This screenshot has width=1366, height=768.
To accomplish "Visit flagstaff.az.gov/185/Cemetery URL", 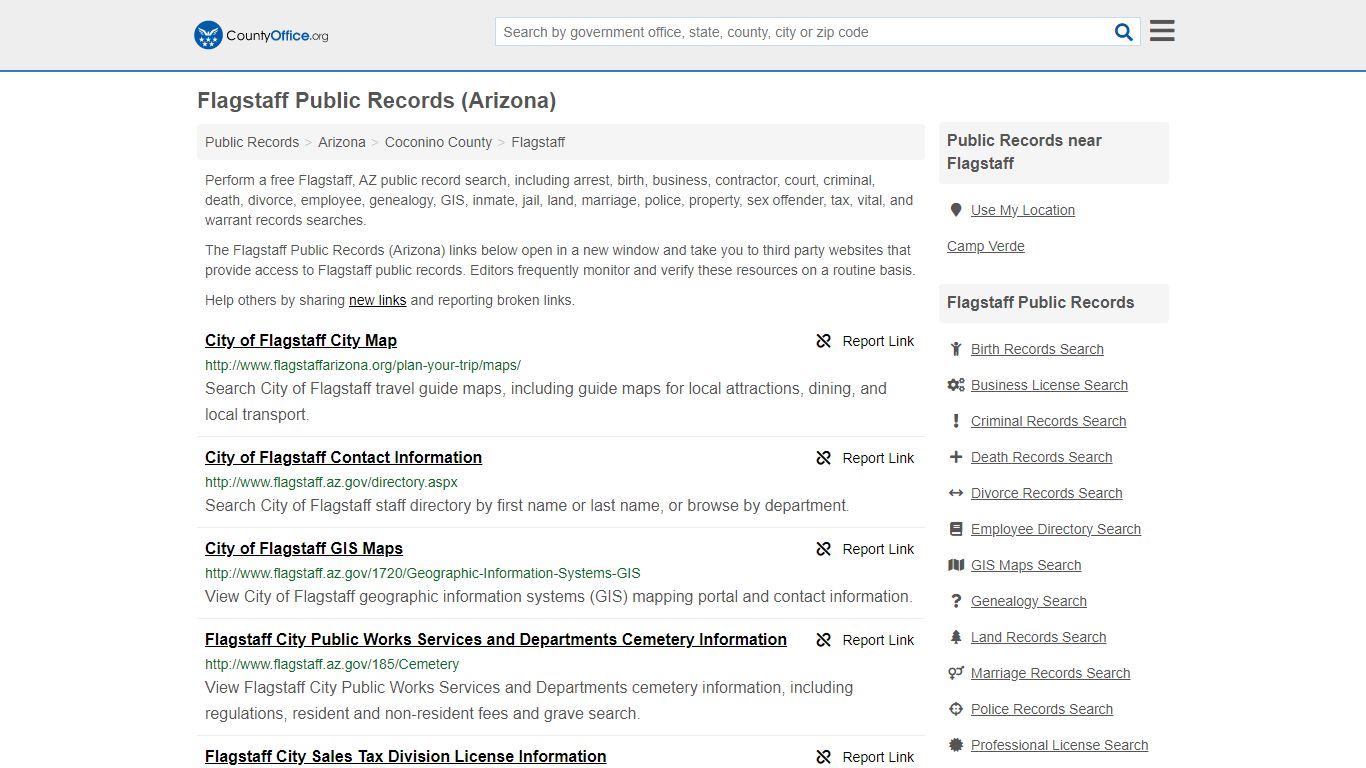I will point(332,664).
